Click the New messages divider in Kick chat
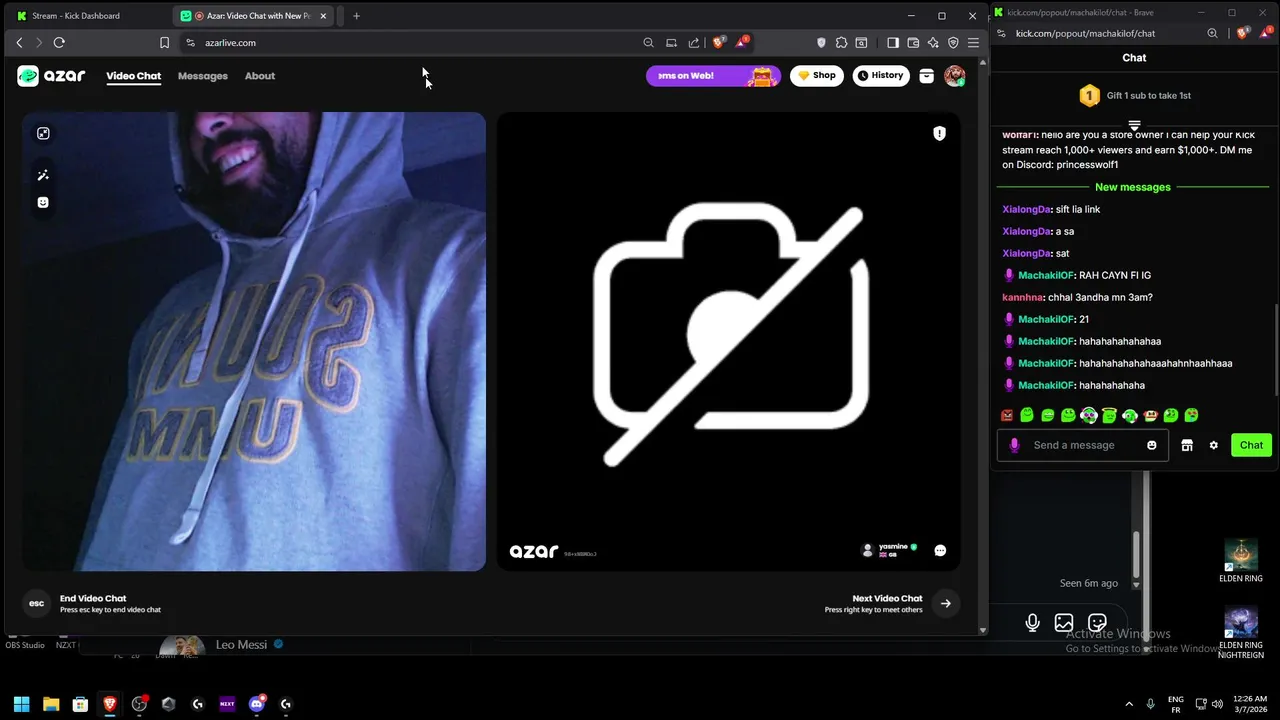The width and height of the screenshot is (1280, 720). (1133, 187)
